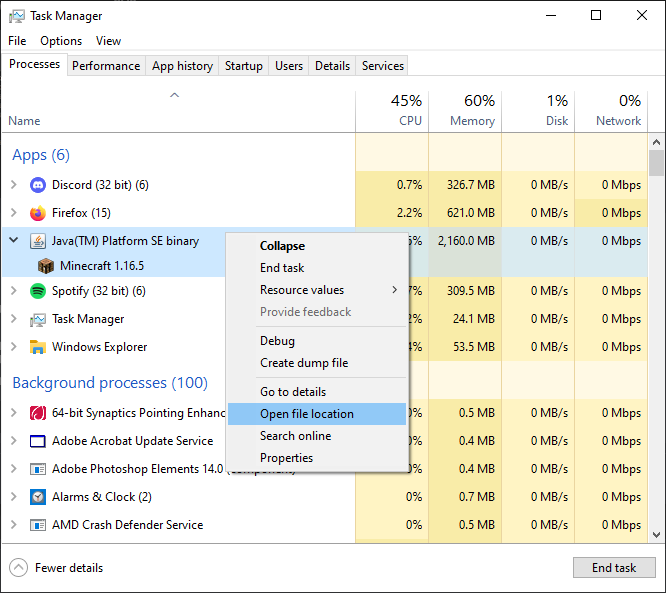This screenshot has height=593, width=666.
Task: Choose Search online
Action: click(317, 436)
